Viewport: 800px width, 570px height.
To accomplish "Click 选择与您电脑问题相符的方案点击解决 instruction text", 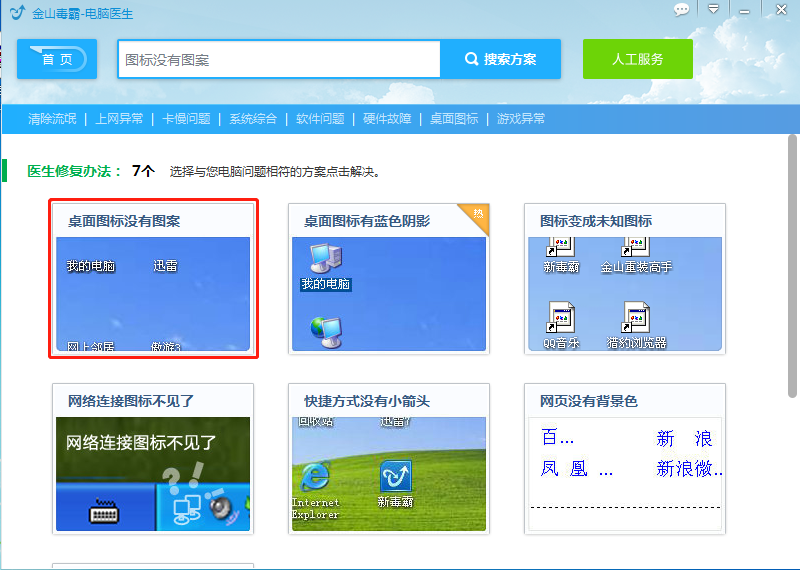I will tap(274, 171).
